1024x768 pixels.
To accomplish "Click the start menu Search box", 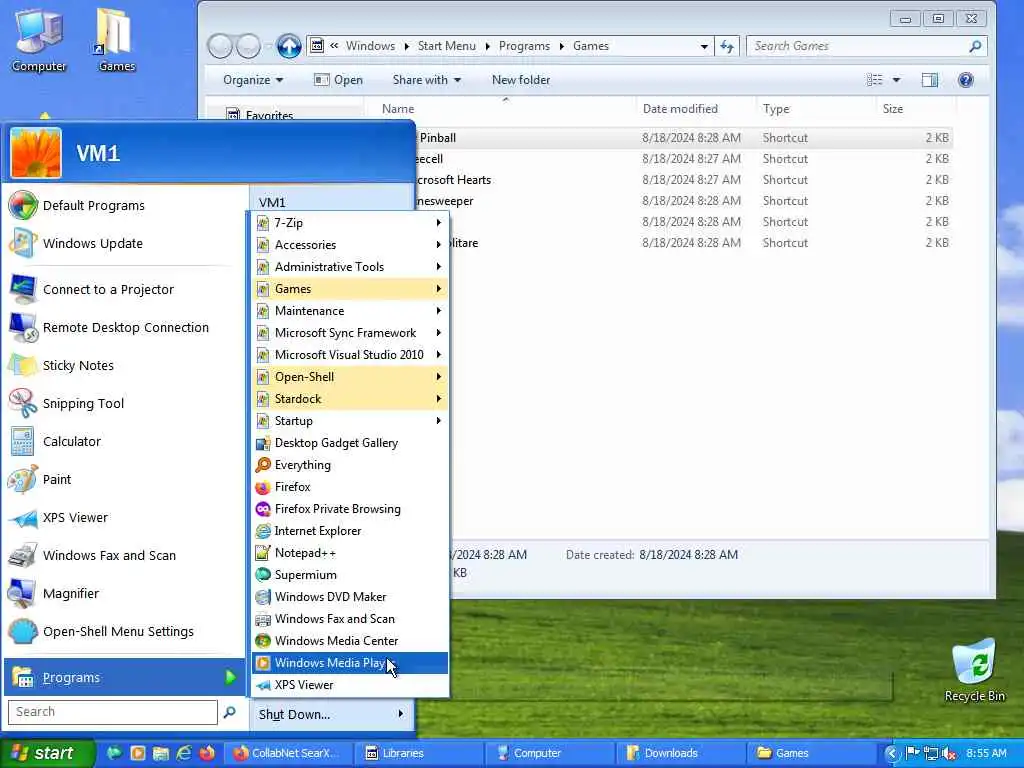I will (x=112, y=712).
